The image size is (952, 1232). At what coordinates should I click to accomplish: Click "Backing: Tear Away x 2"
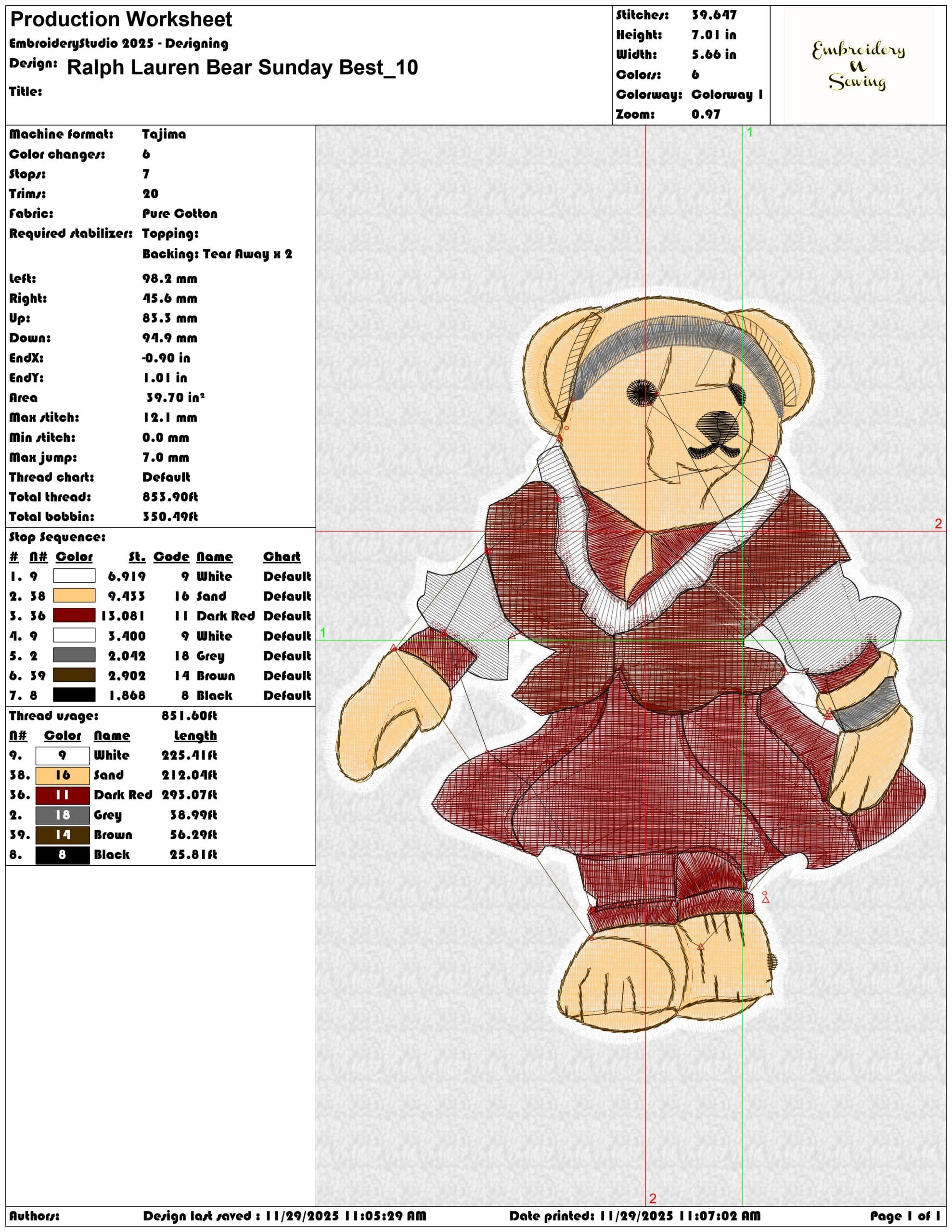coord(217,254)
